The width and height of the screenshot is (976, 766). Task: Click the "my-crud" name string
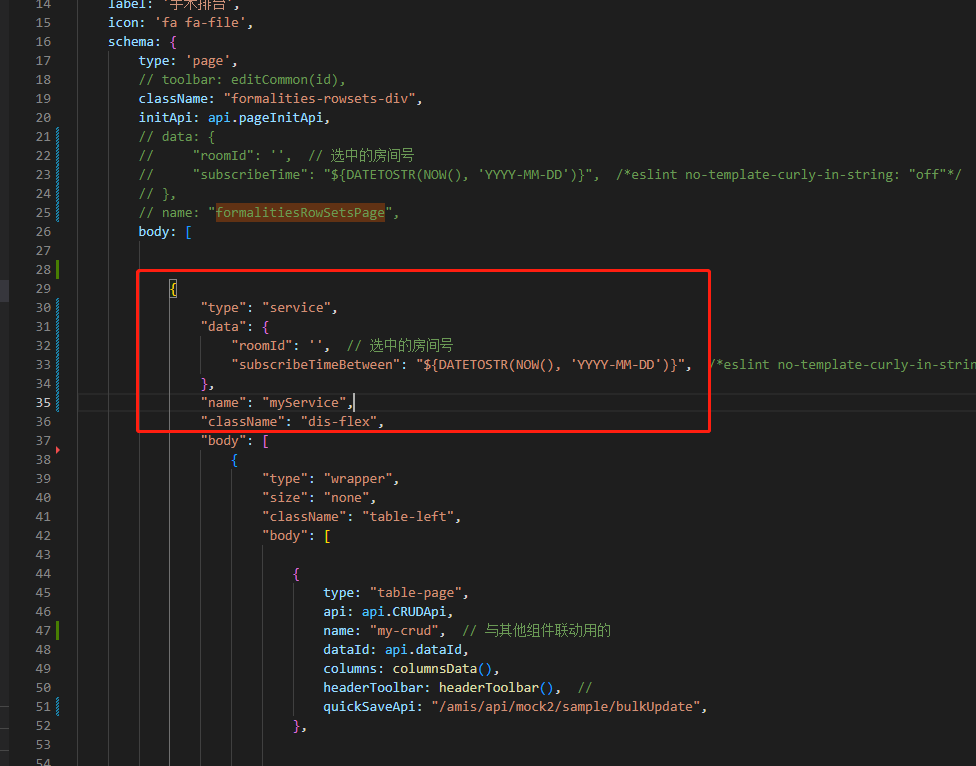[405, 630]
